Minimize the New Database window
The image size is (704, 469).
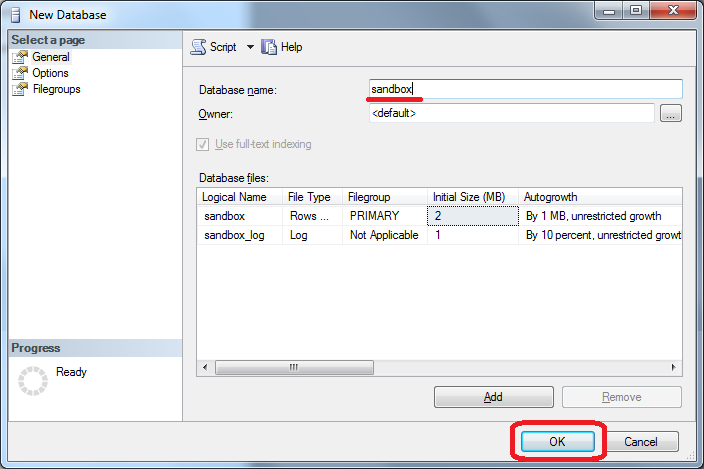pyautogui.click(x=609, y=11)
